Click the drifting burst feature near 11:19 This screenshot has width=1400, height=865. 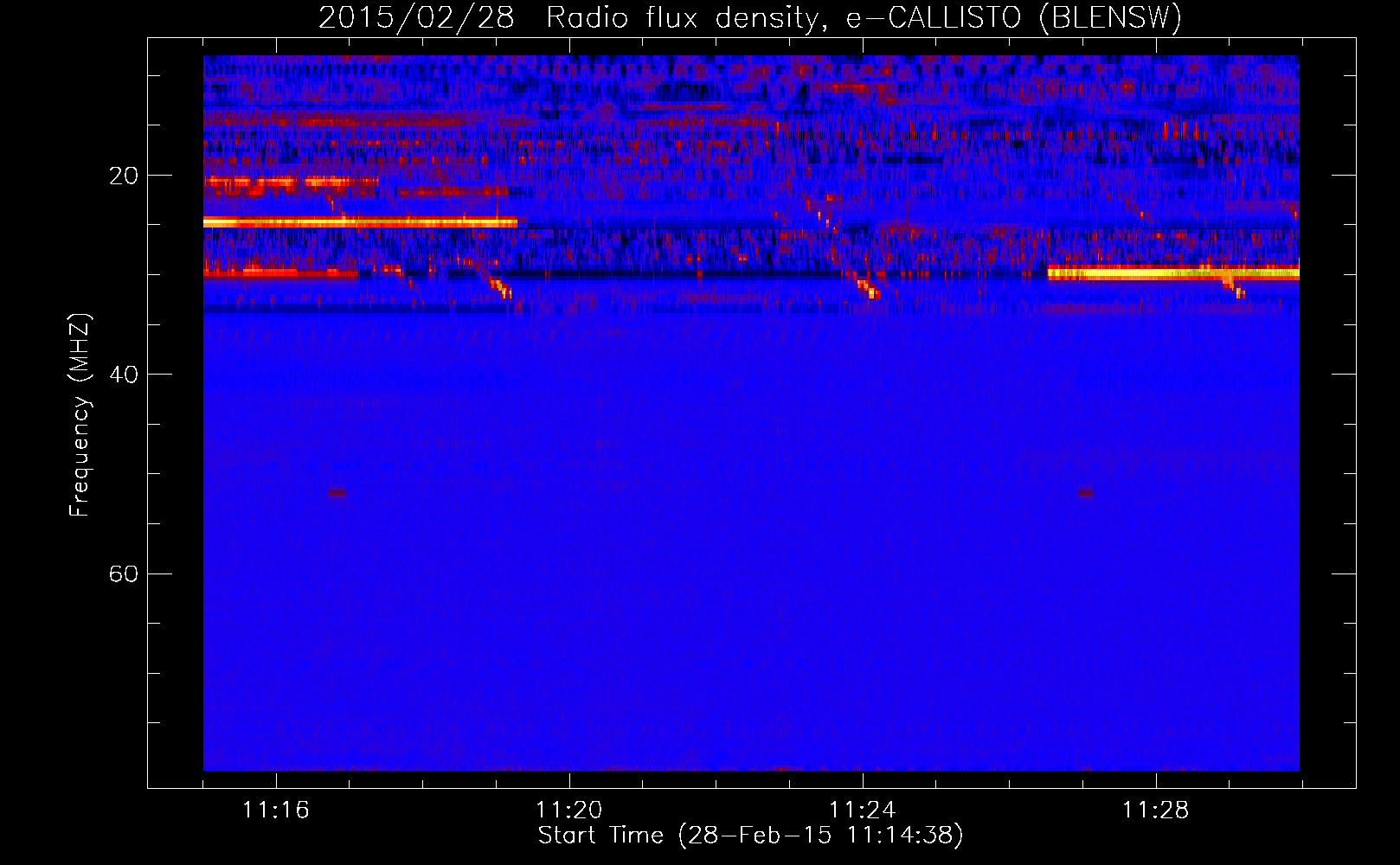pyautogui.click(x=501, y=287)
